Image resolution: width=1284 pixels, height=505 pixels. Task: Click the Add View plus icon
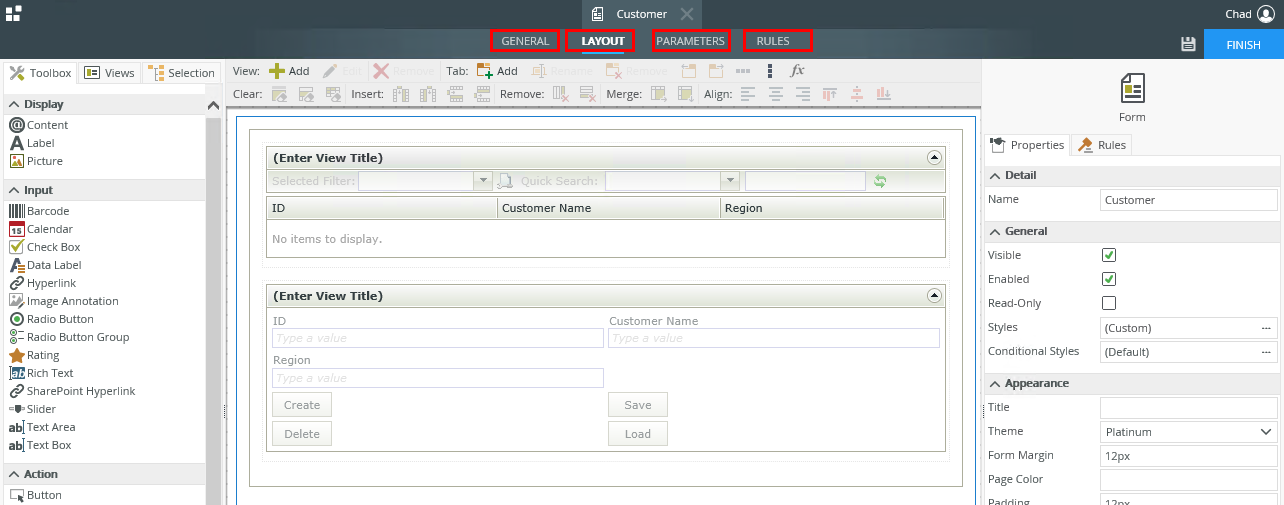pyautogui.click(x=278, y=71)
